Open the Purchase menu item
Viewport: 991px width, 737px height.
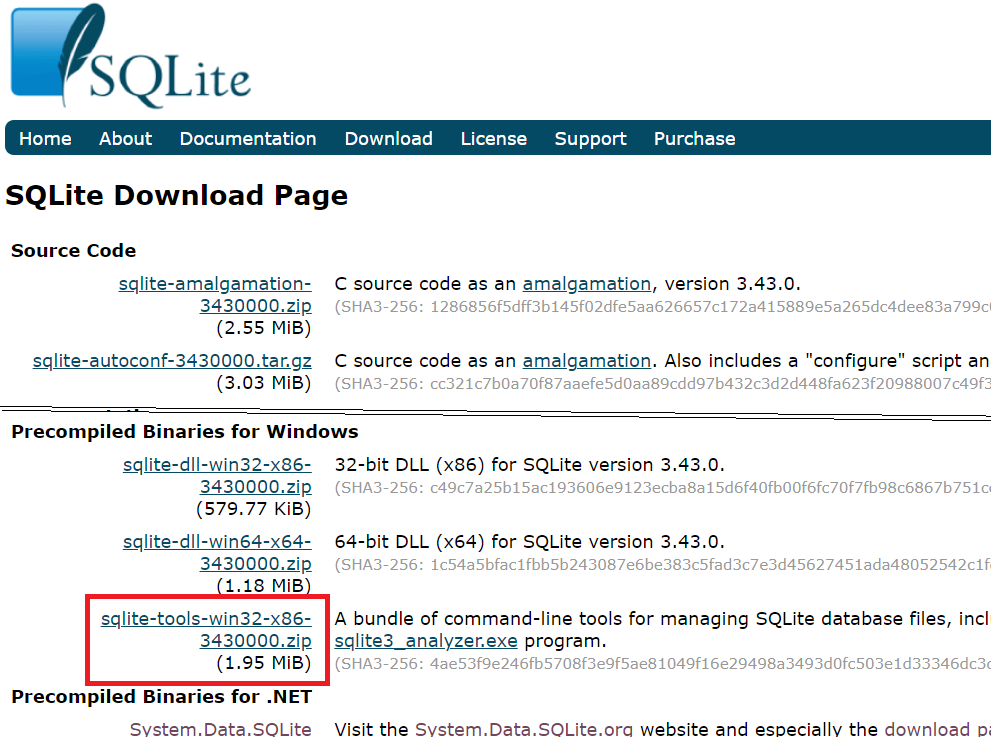(x=695, y=138)
